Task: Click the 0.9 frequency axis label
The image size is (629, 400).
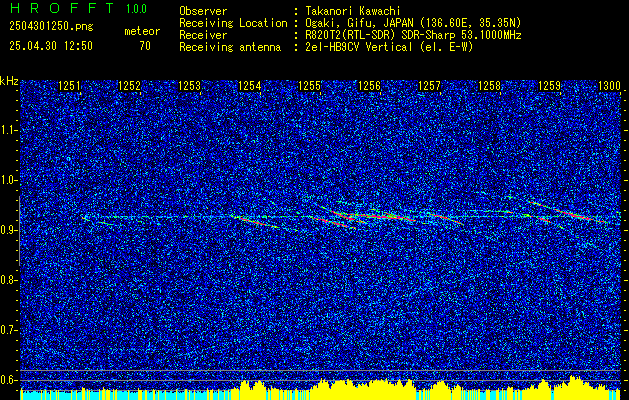Action: coord(8,230)
